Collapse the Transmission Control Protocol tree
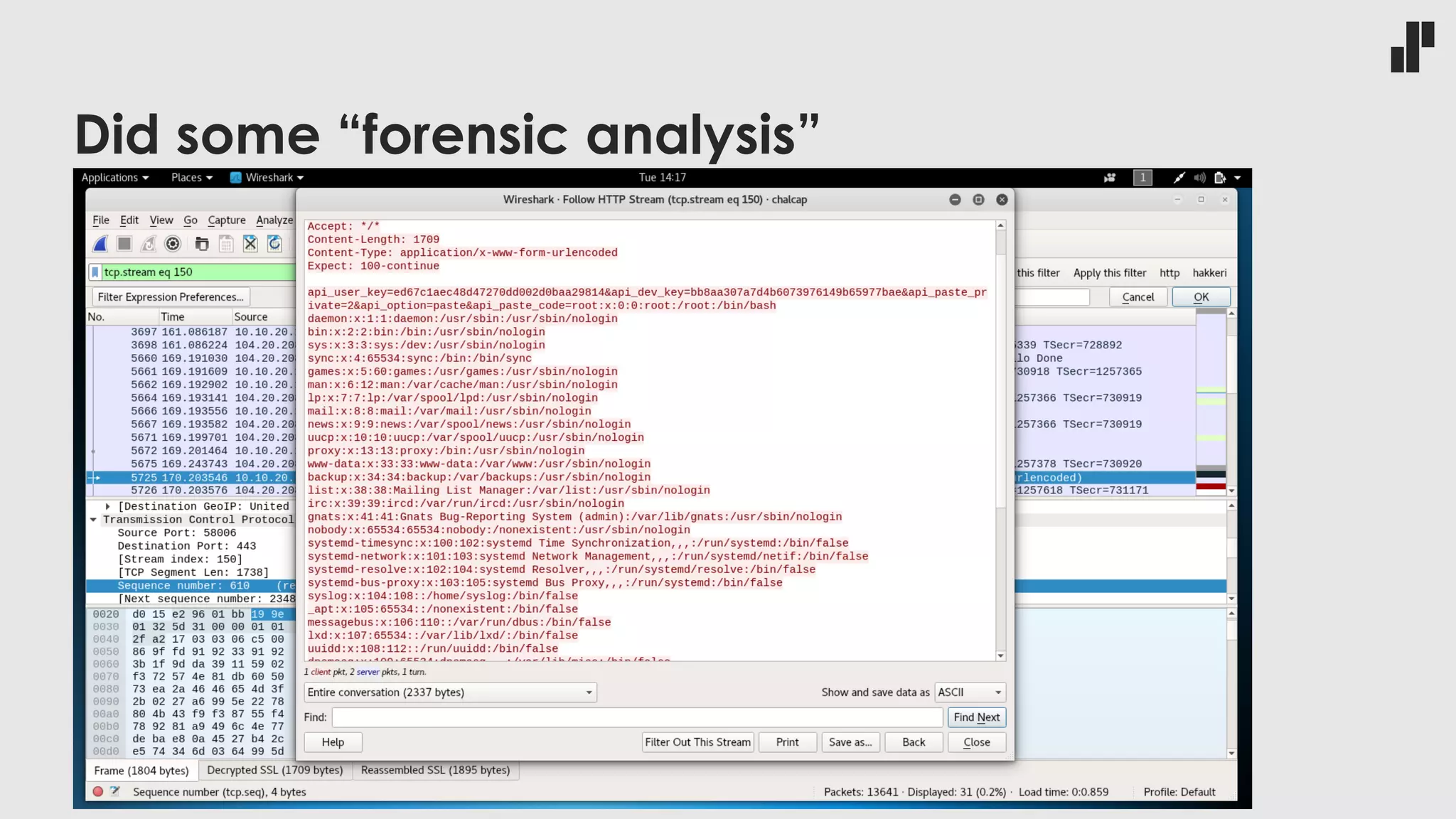This screenshot has height=819, width=1456. [93, 520]
